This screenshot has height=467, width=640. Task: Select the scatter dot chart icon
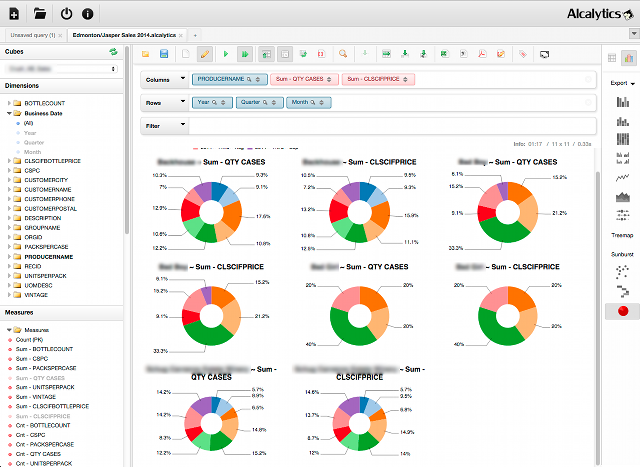click(x=622, y=271)
